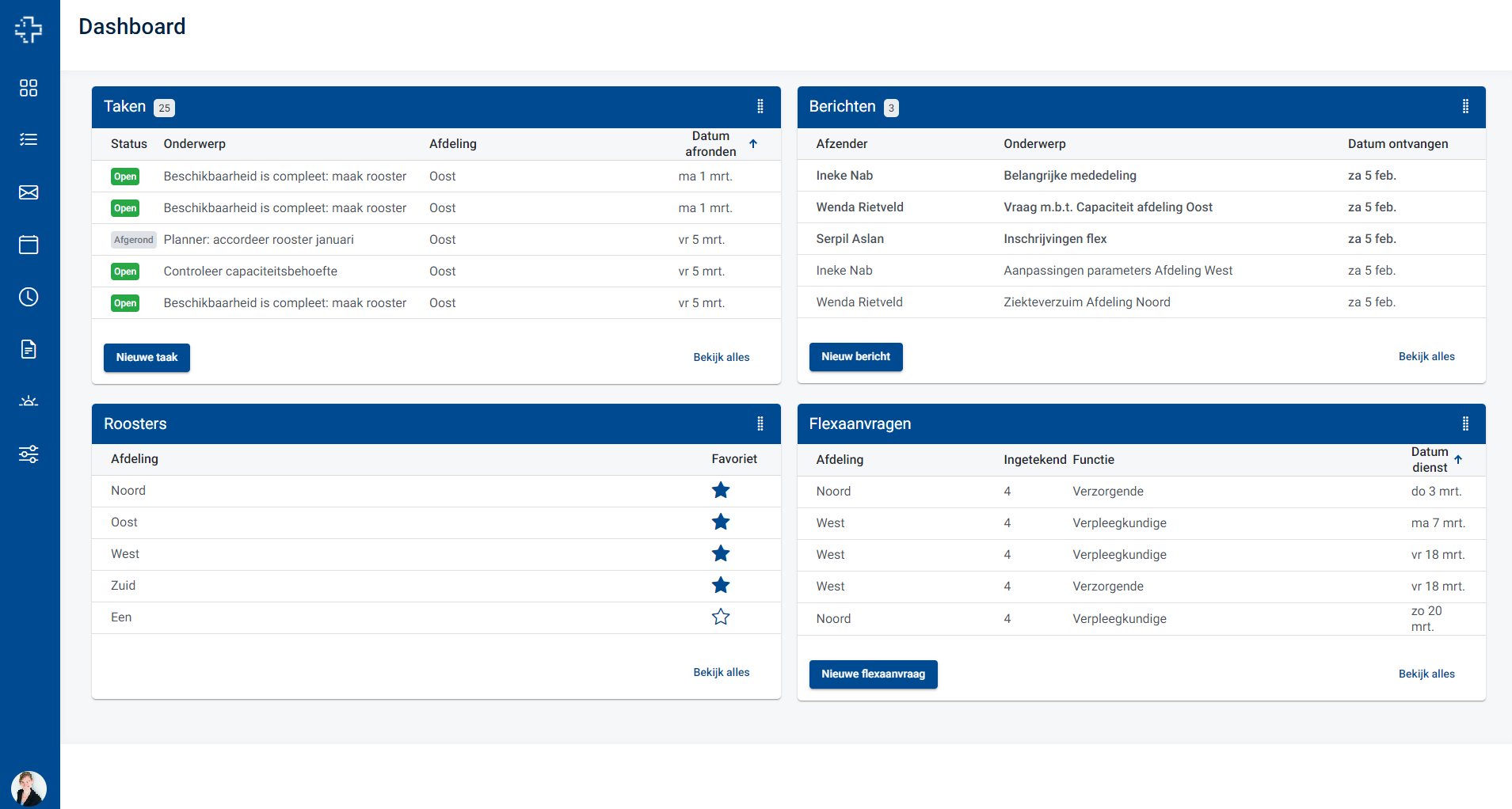The height and width of the screenshot is (809, 1512).
Task: Click the Afdeling column header in Taken
Action: 453,144
